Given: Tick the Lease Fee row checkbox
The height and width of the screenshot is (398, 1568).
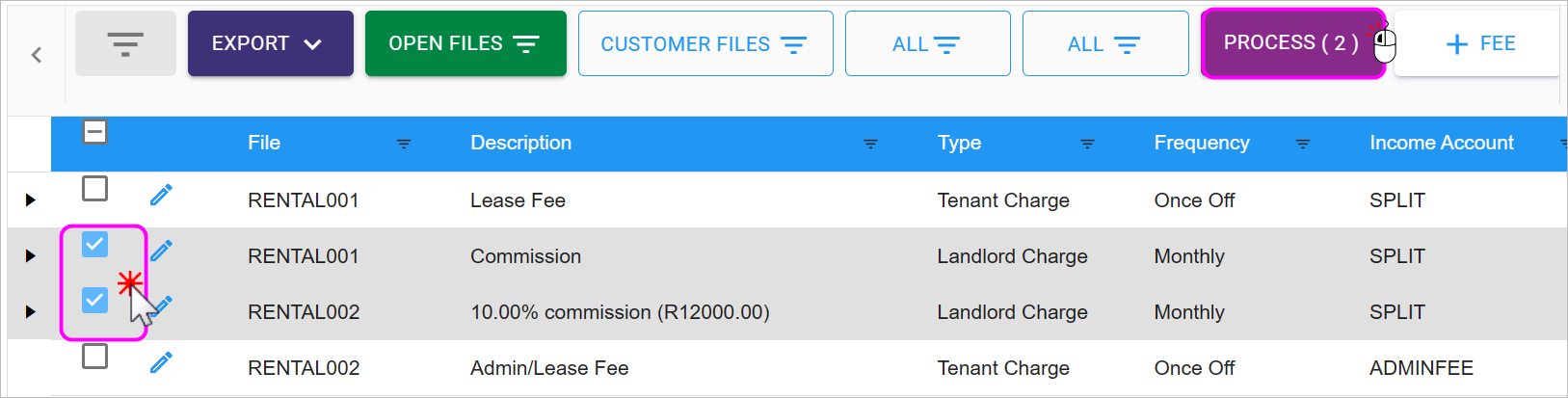Looking at the screenshot, I should pyautogui.click(x=94, y=189).
